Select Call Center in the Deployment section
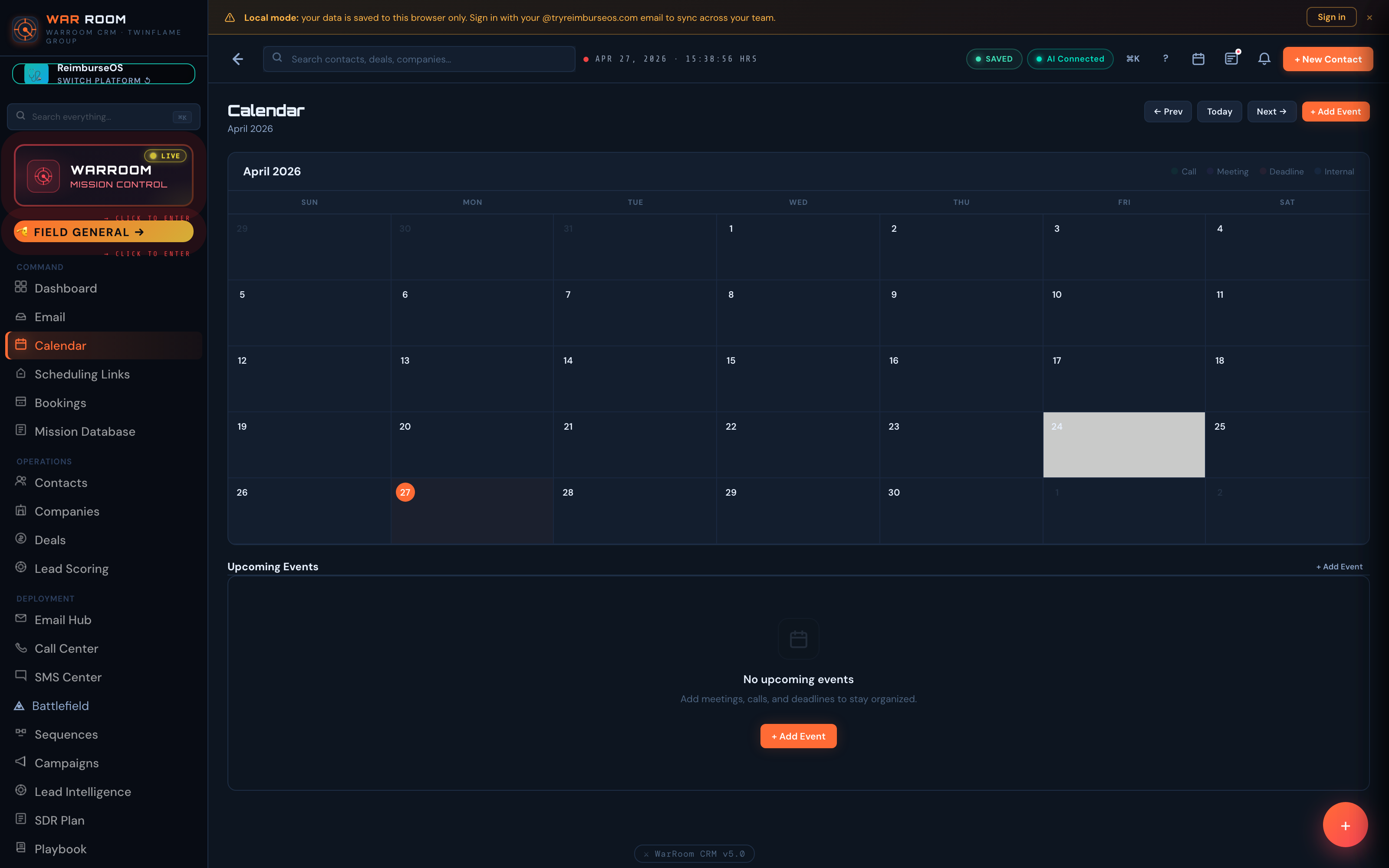 [x=66, y=648]
